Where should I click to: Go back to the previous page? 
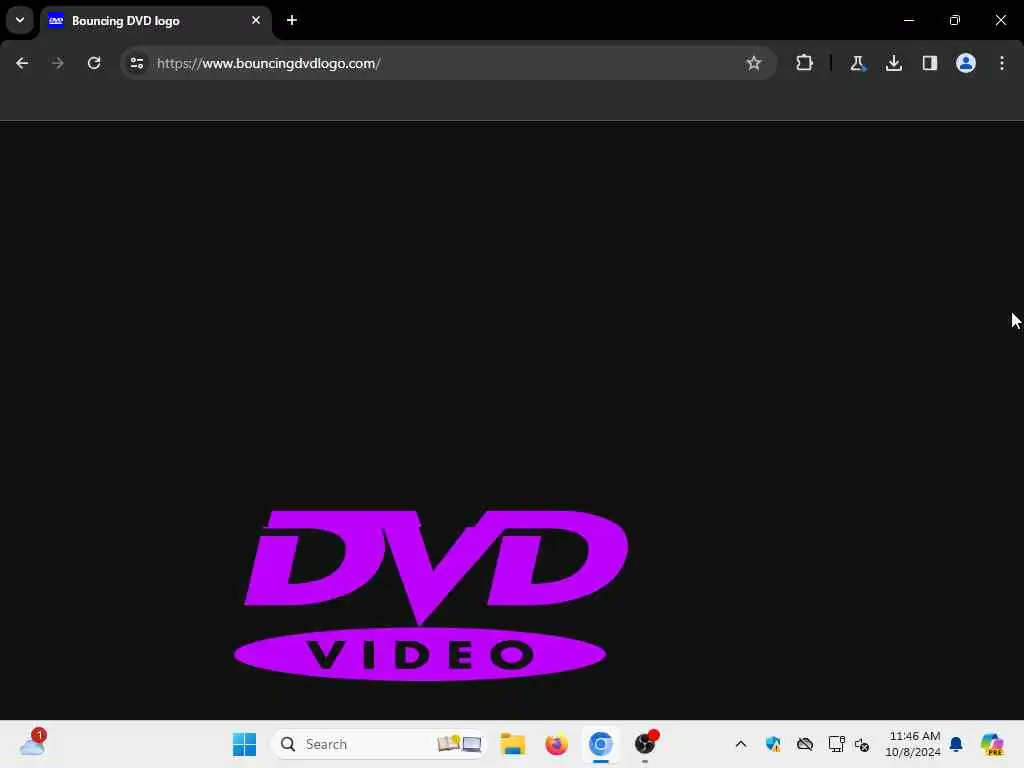point(22,63)
